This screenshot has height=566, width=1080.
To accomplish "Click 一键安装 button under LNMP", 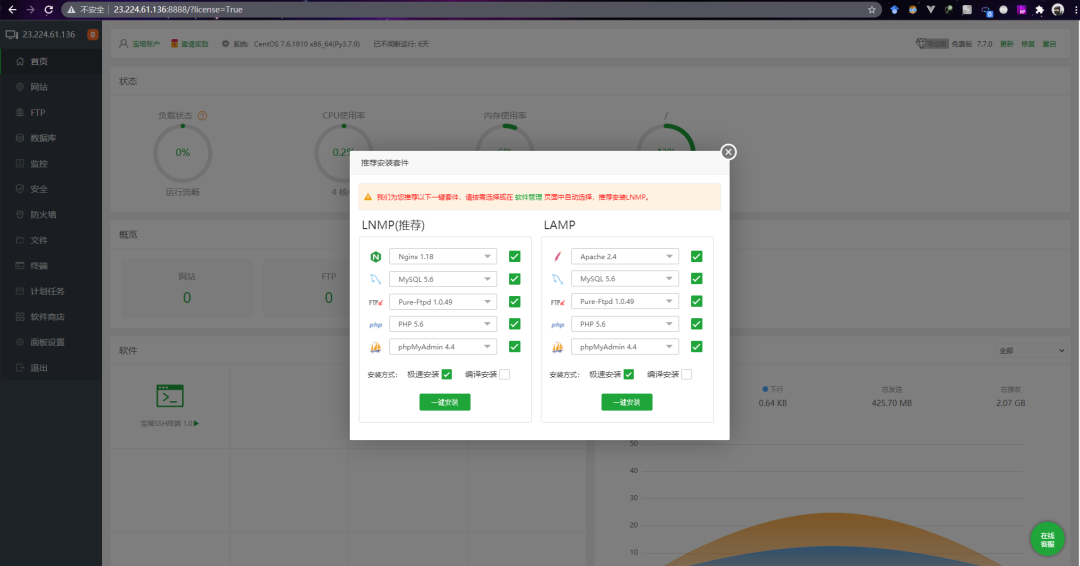I will point(445,402).
